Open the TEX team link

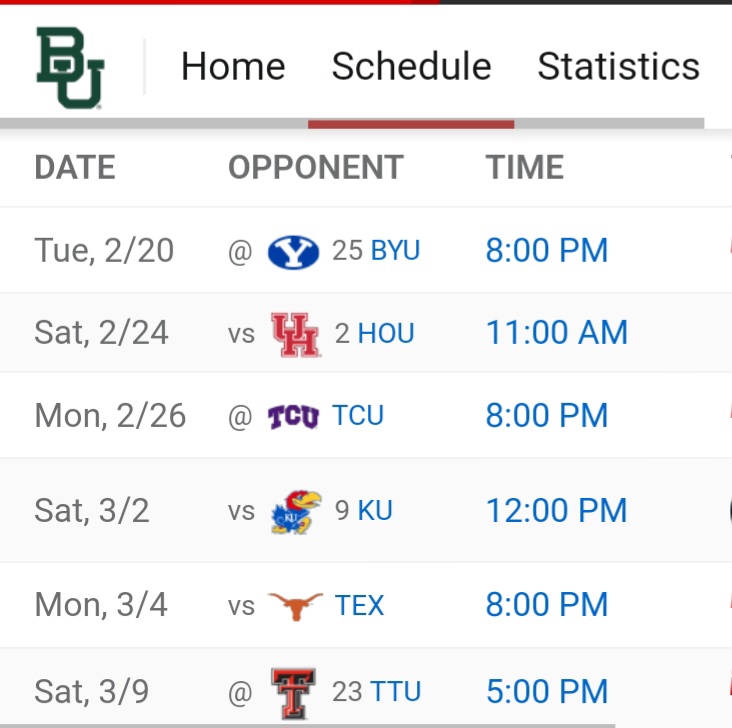(x=359, y=605)
